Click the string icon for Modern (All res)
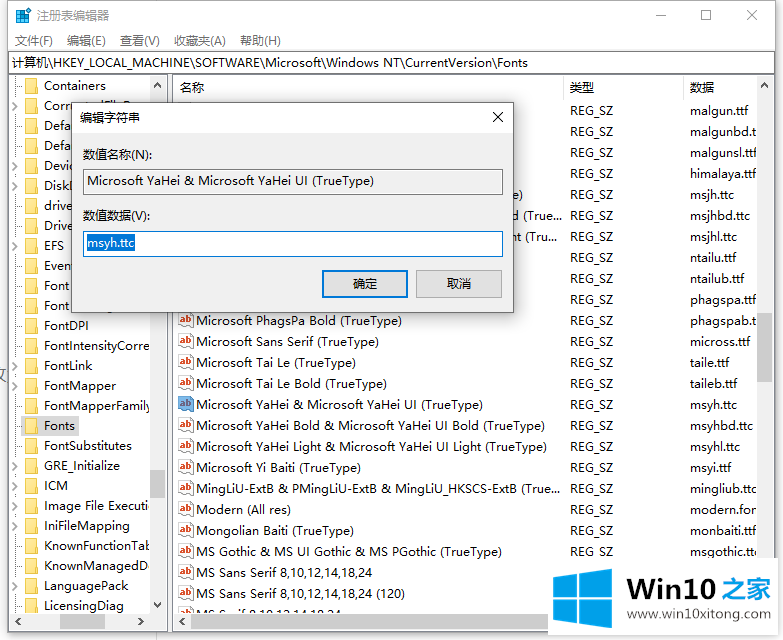783x640 pixels. [x=186, y=509]
